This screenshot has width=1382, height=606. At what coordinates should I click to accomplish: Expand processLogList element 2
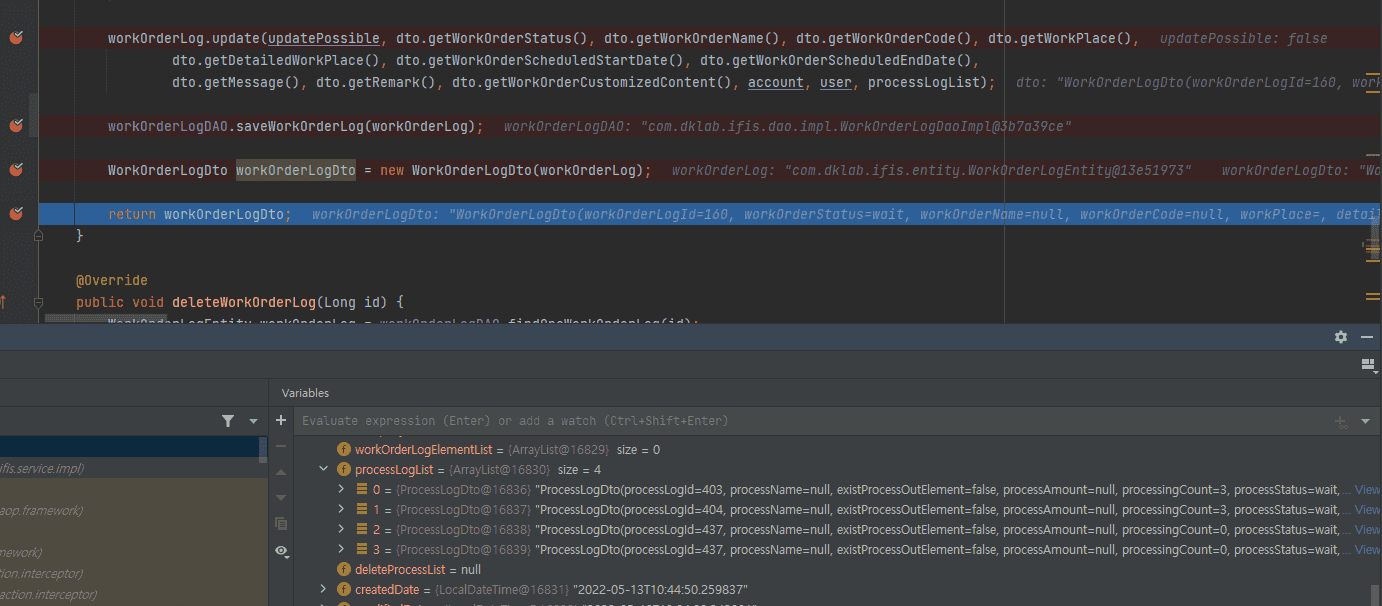click(x=343, y=529)
